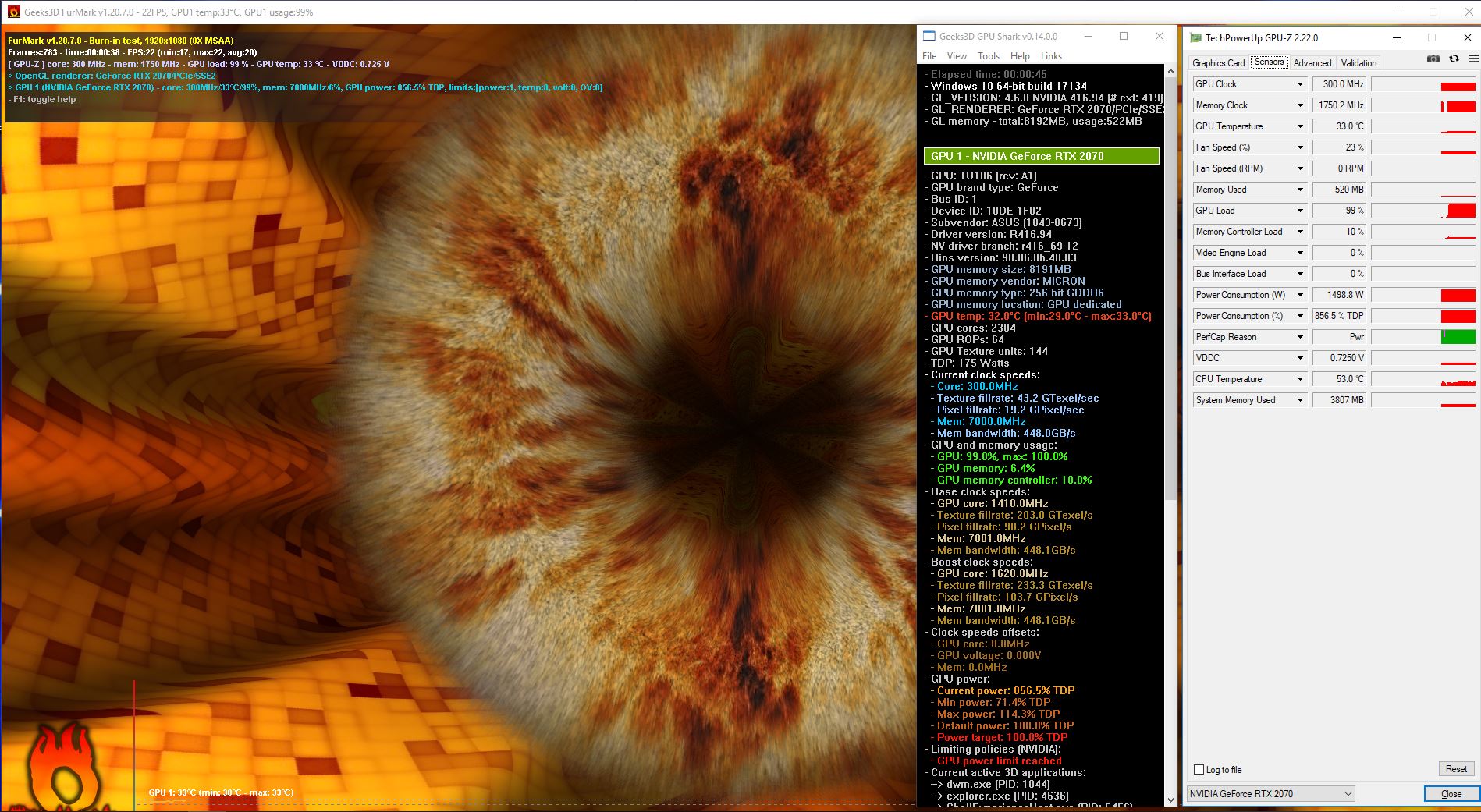Image resolution: width=1481 pixels, height=812 pixels.
Task: Click the 1498.8 W power value
Action: [x=1339, y=295]
